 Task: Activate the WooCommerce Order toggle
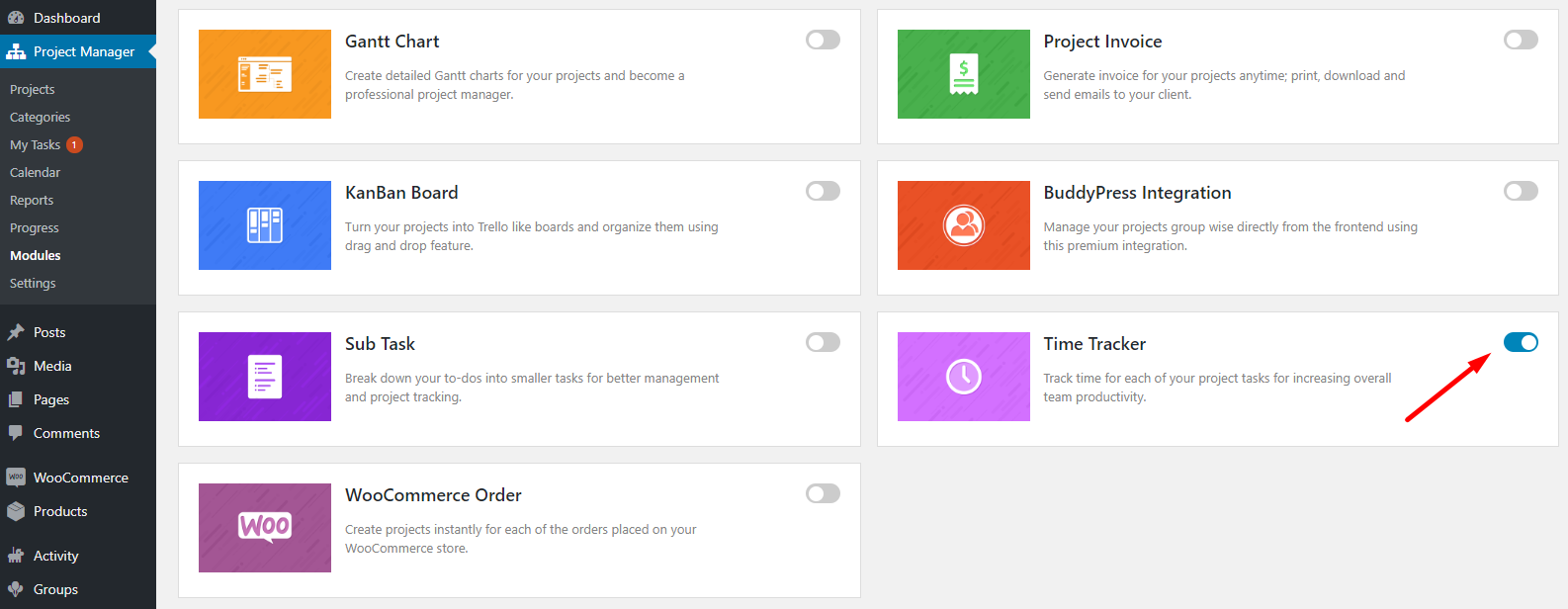pyautogui.click(x=823, y=493)
